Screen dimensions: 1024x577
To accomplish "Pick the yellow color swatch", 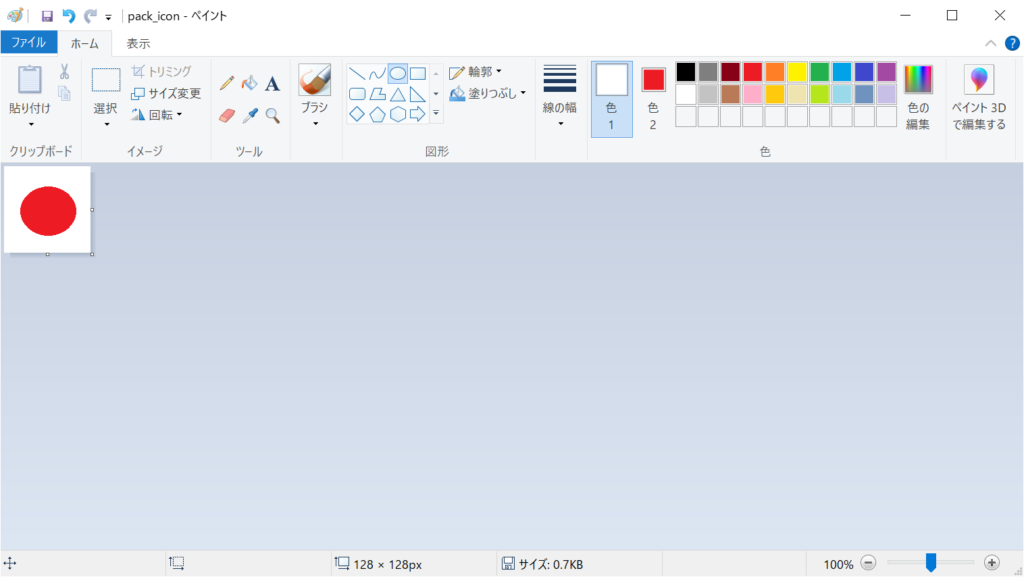I will coord(797,72).
